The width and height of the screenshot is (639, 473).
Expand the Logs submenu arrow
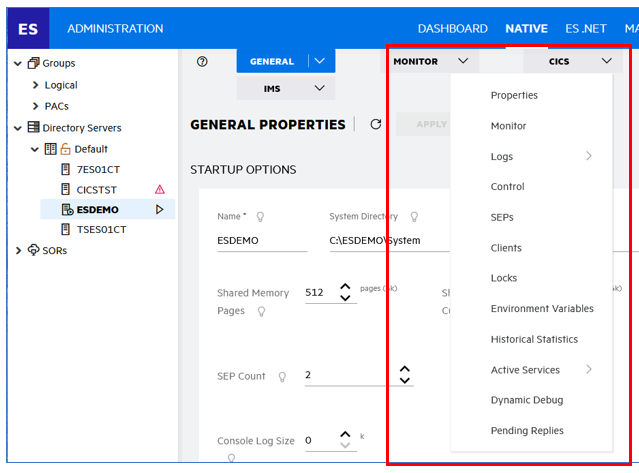tap(589, 156)
